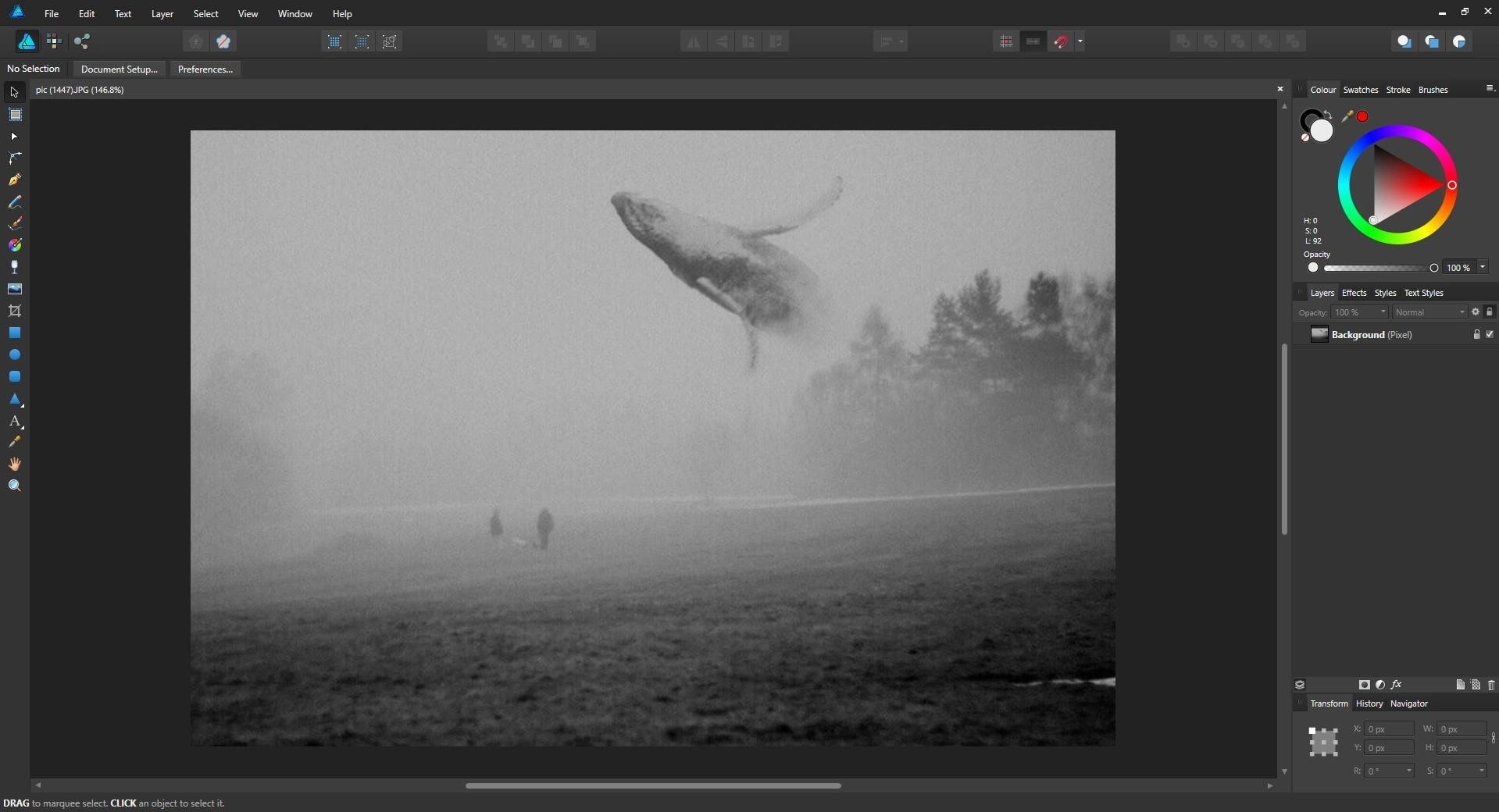Image resolution: width=1499 pixels, height=812 pixels.
Task: Toggle the Transform aspect ratio lock
Action: [x=1493, y=738]
